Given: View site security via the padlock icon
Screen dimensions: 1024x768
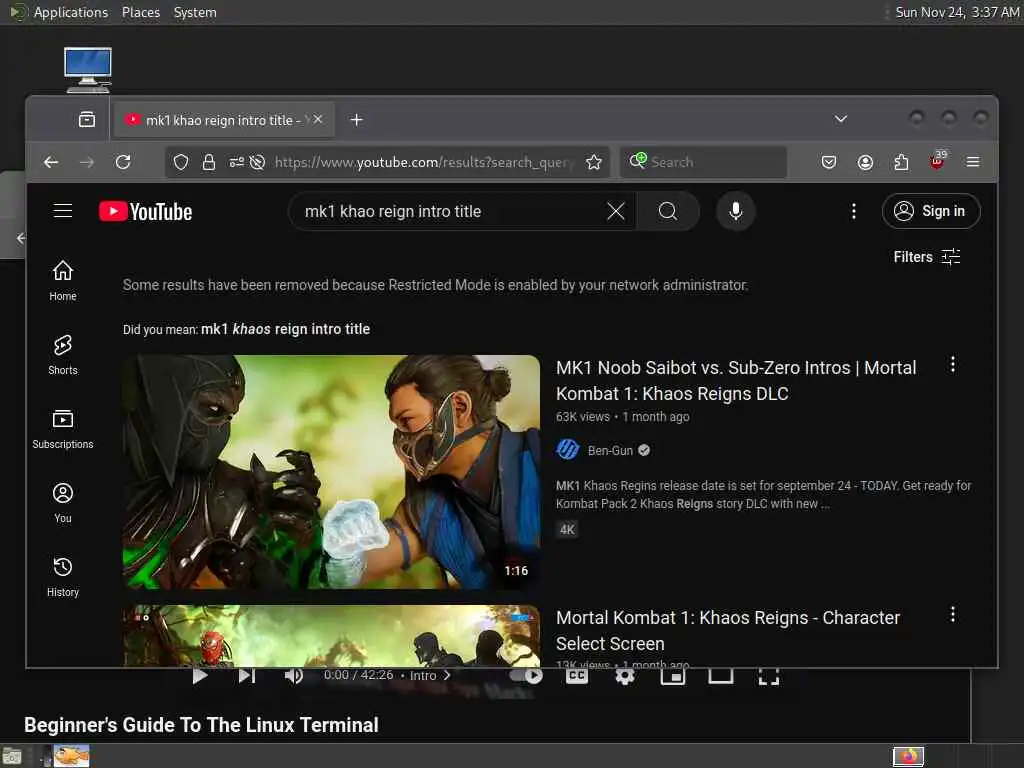Looking at the screenshot, I should [208, 162].
